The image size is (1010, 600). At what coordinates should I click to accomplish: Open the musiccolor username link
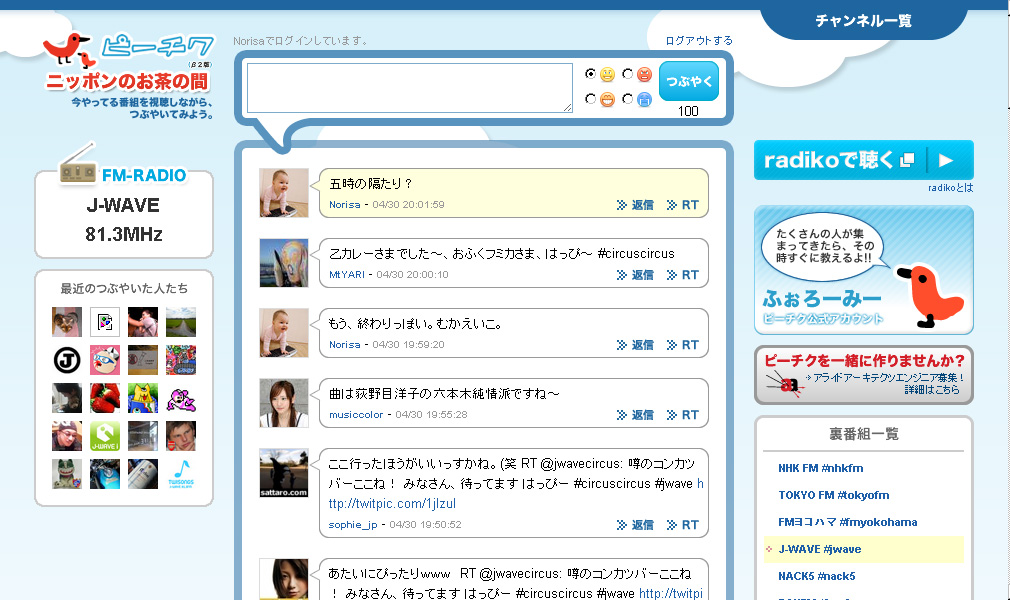(x=356, y=414)
